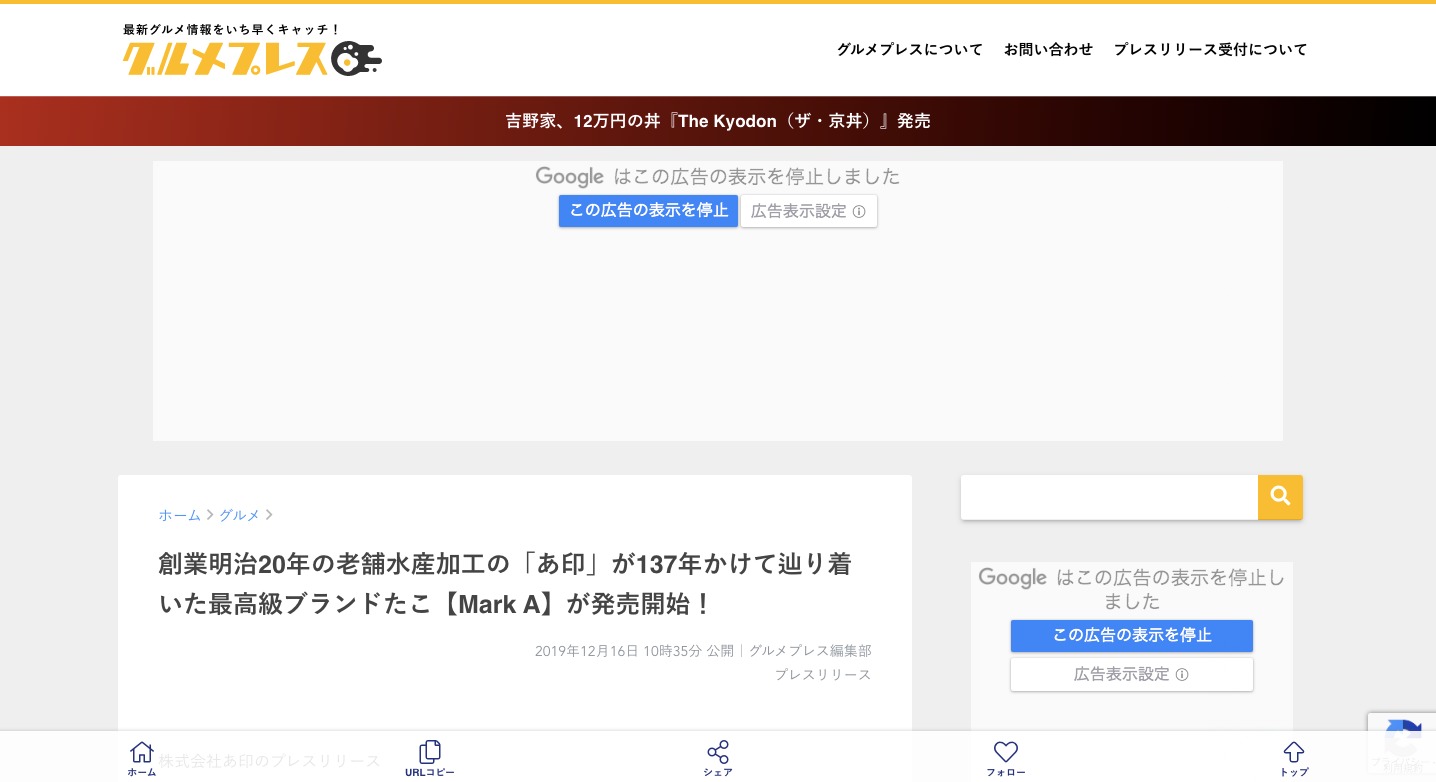This screenshot has height=782, width=1436.
Task: Open the グルメプレスについて page
Action: point(910,49)
